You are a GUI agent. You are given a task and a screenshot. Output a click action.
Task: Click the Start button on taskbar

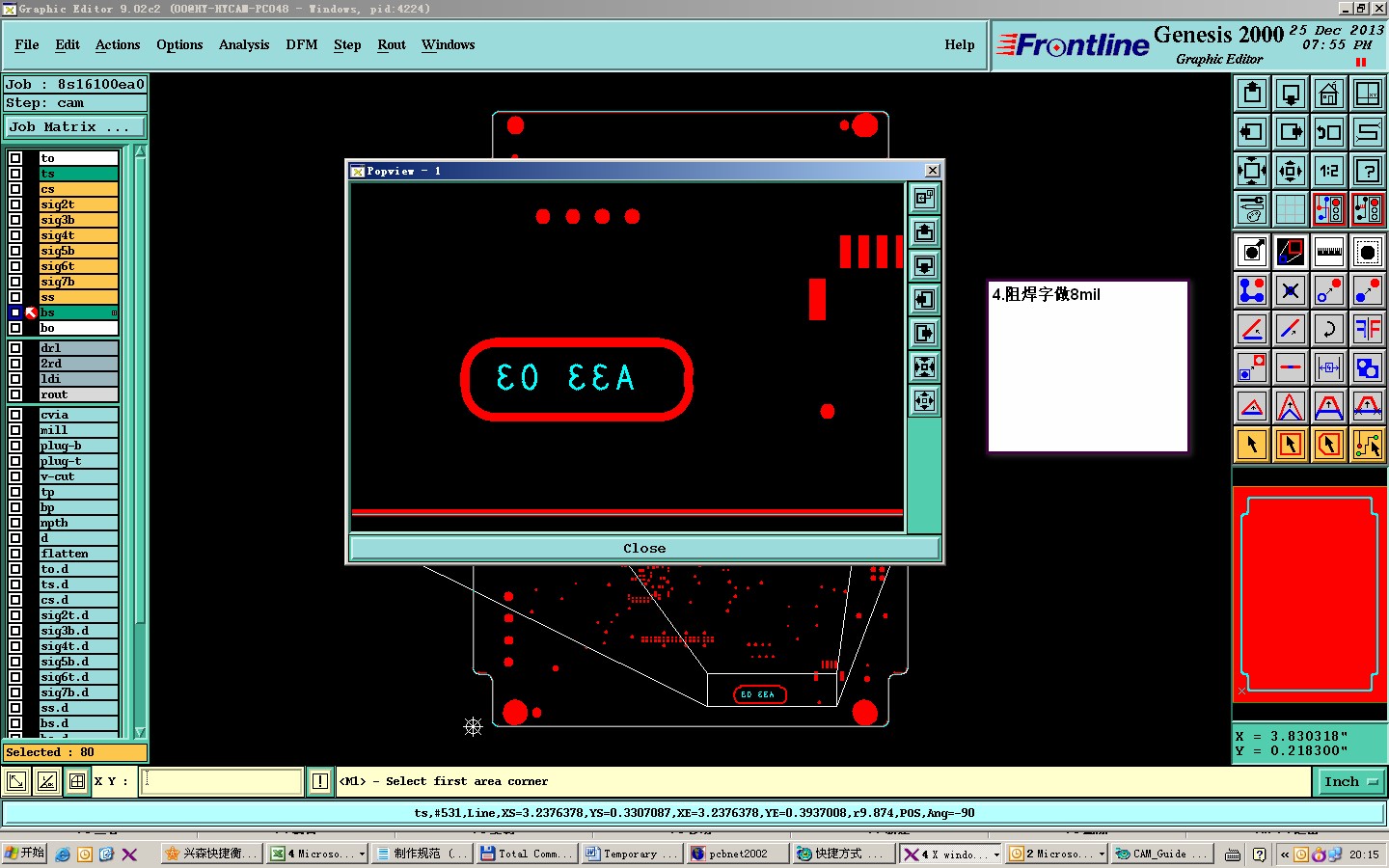[x=25, y=854]
